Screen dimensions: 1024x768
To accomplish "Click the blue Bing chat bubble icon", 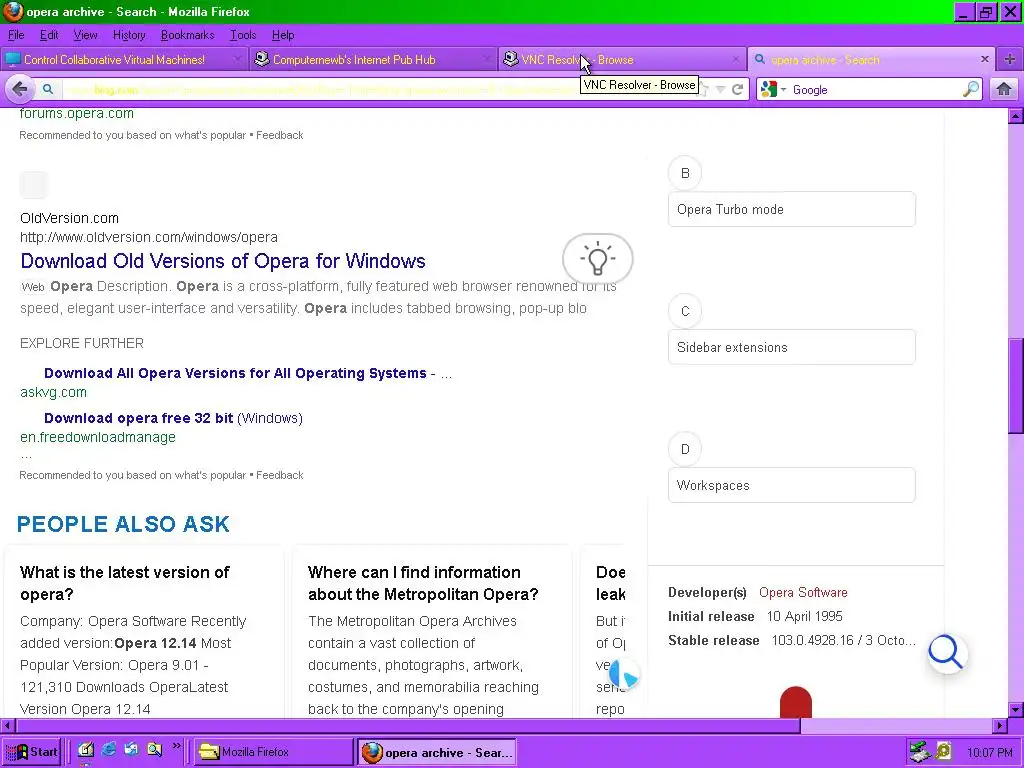I will point(624,675).
